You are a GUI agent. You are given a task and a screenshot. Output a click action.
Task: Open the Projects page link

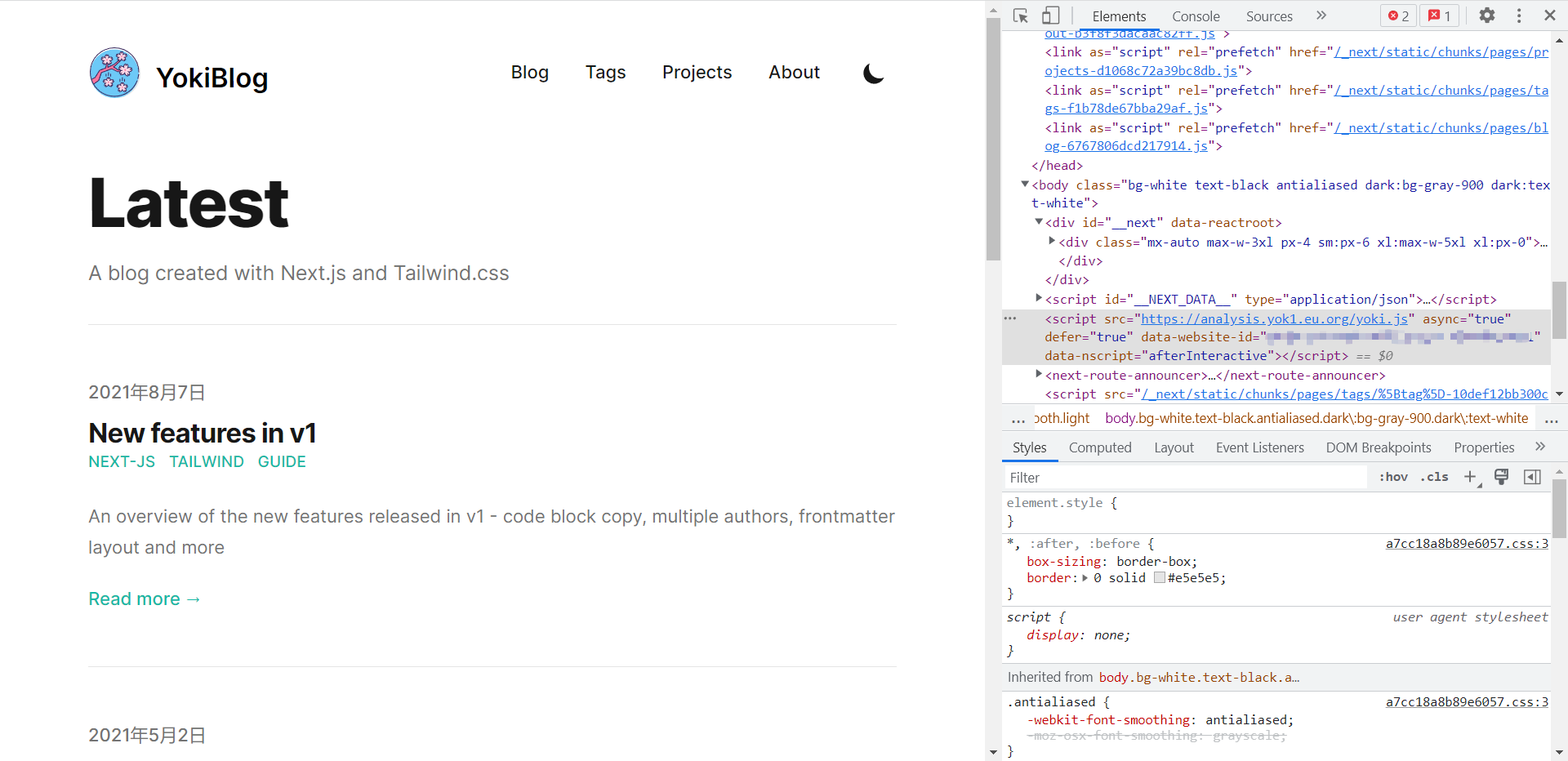coord(697,73)
